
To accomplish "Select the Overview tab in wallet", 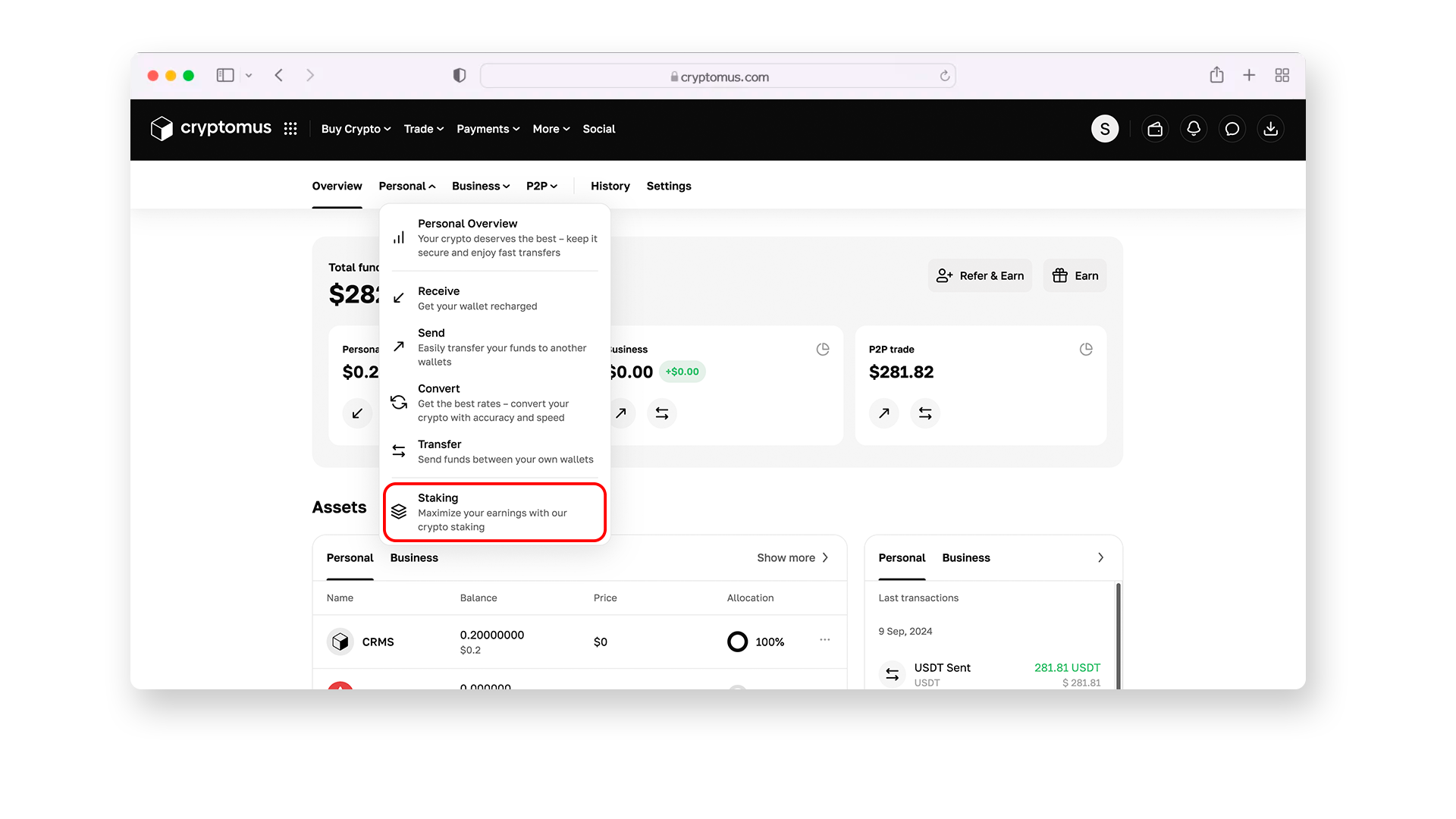I will pos(338,186).
